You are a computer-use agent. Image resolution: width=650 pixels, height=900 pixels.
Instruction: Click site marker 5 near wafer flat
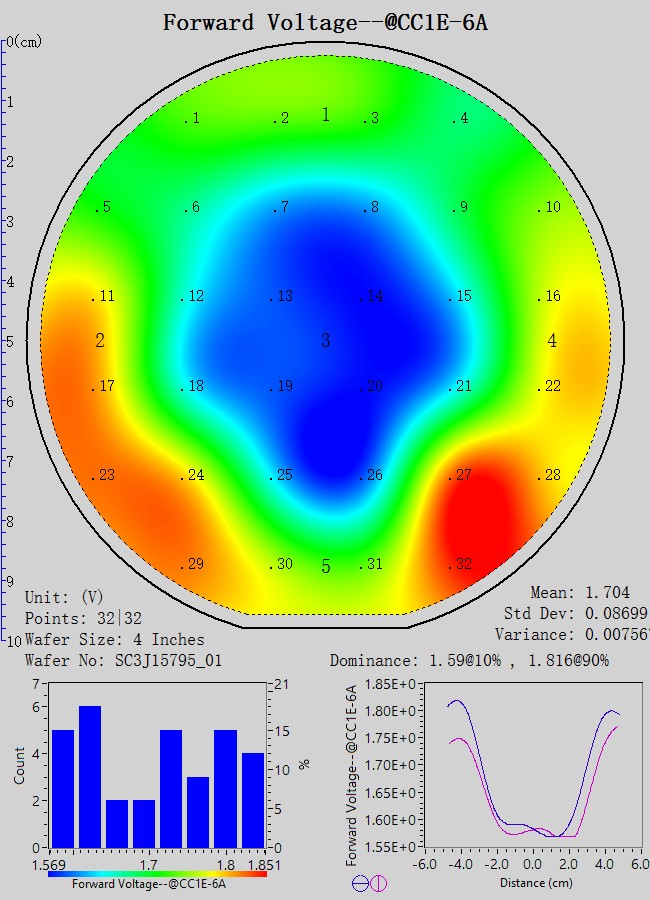pos(325,567)
